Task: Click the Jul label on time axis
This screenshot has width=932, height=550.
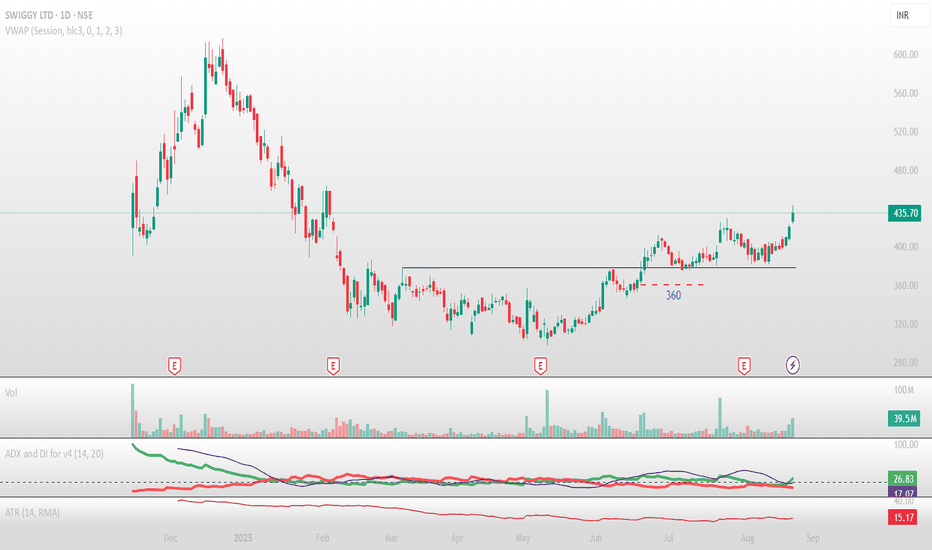Action: 668,538
